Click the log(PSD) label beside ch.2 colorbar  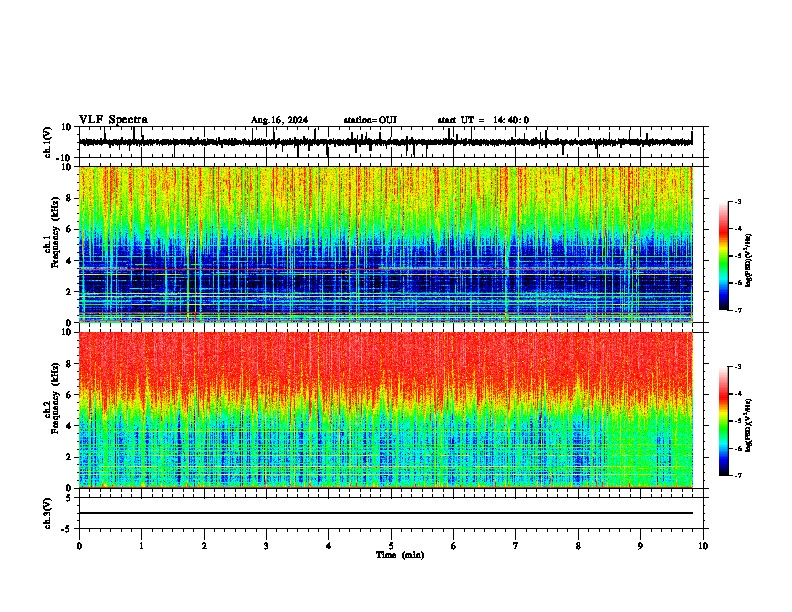tap(749, 426)
